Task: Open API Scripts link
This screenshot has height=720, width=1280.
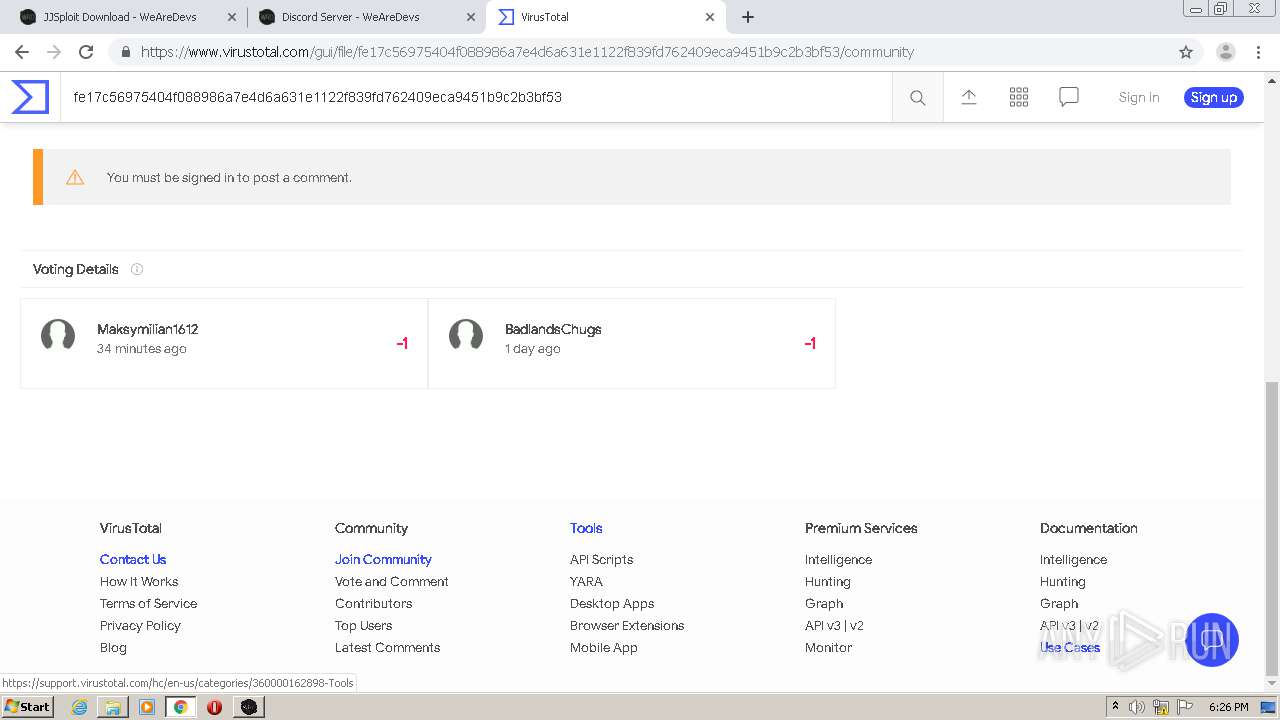Action: pos(601,559)
